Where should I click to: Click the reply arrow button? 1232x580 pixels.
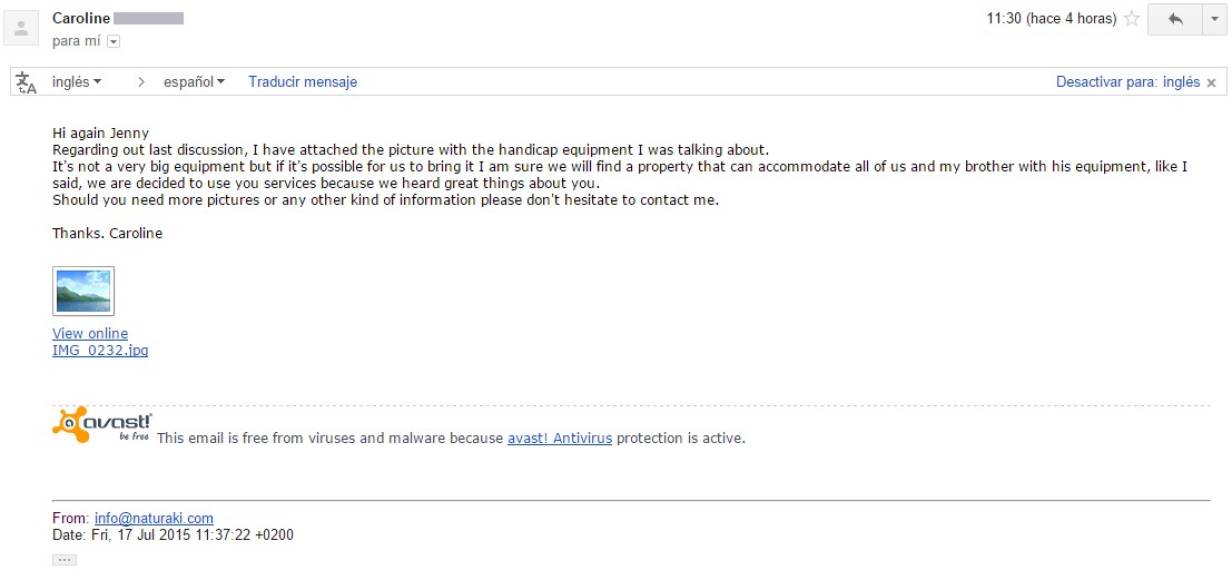click(x=1175, y=19)
